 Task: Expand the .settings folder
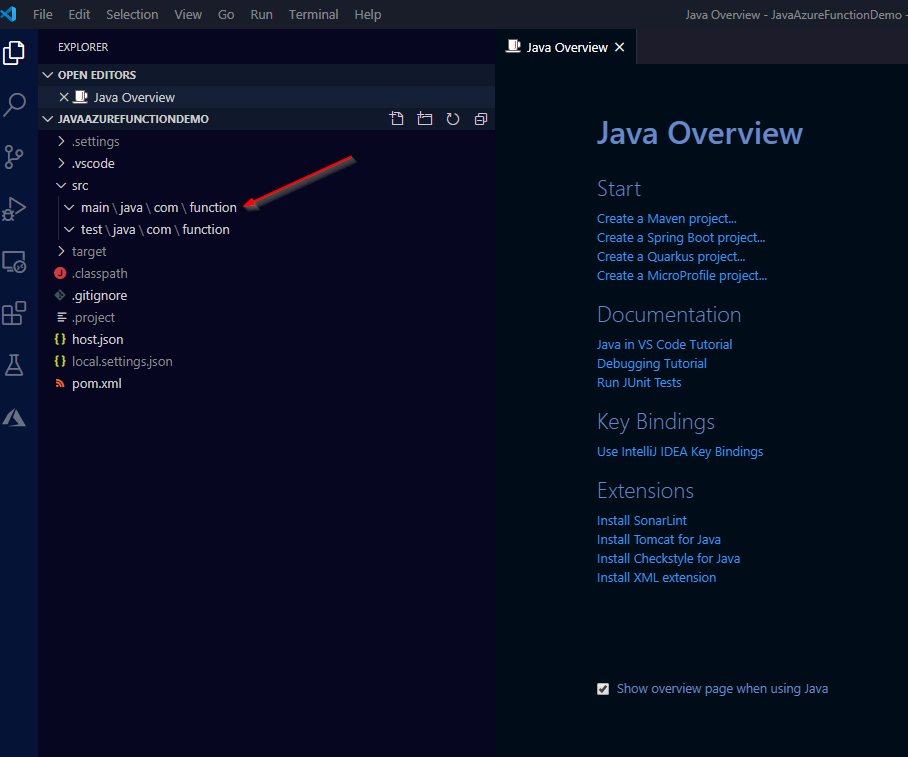coord(95,141)
